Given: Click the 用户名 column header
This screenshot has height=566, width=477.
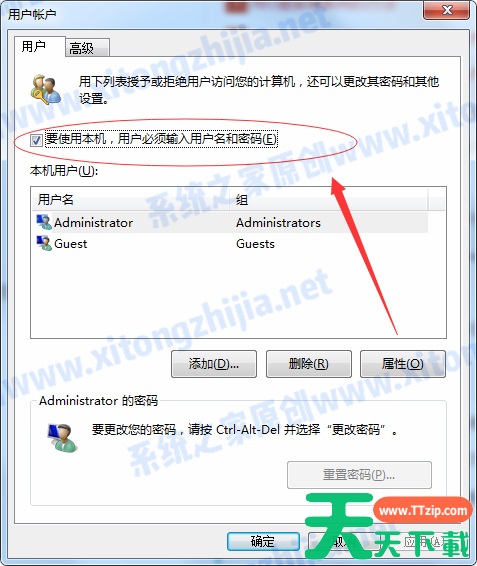Looking at the screenshot, I should tap(131, 199).
